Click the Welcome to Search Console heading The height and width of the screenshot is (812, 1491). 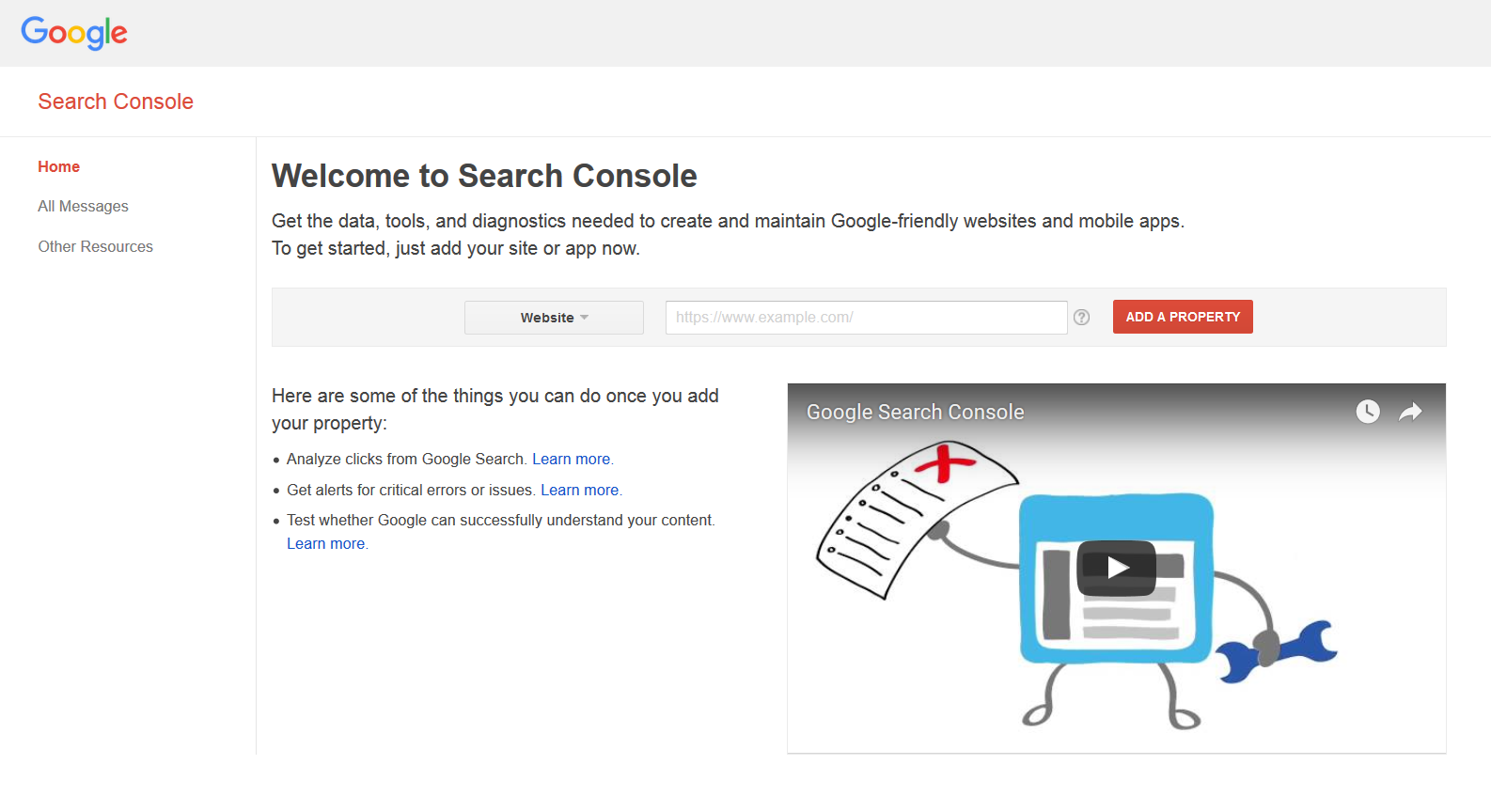pyautogui.click(x=484, y=176)
